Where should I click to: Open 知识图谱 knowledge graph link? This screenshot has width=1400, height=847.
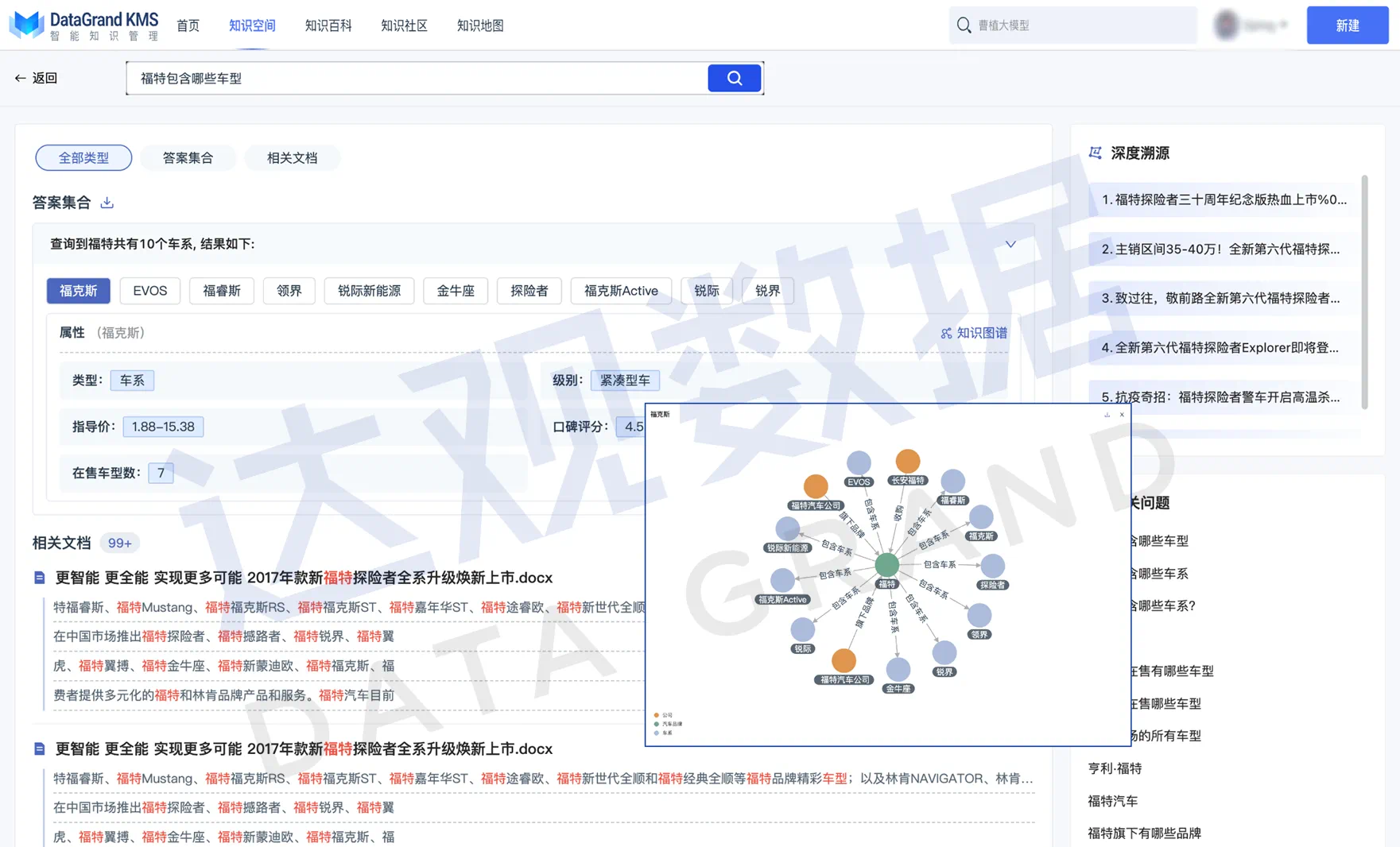[974, 333]
